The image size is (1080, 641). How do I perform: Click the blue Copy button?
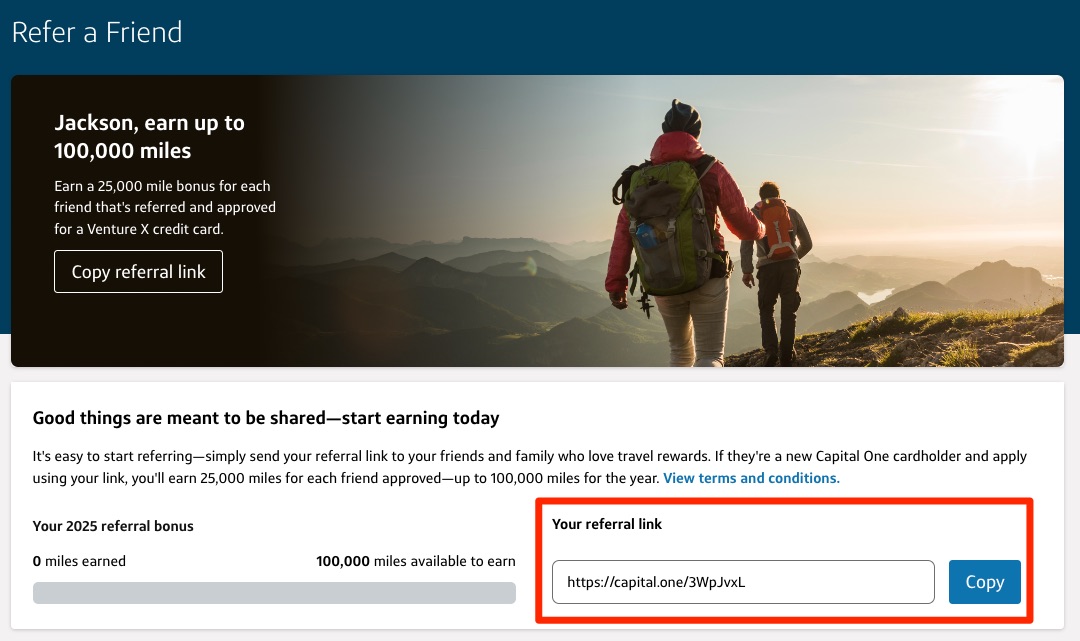[x=984, y=581]
